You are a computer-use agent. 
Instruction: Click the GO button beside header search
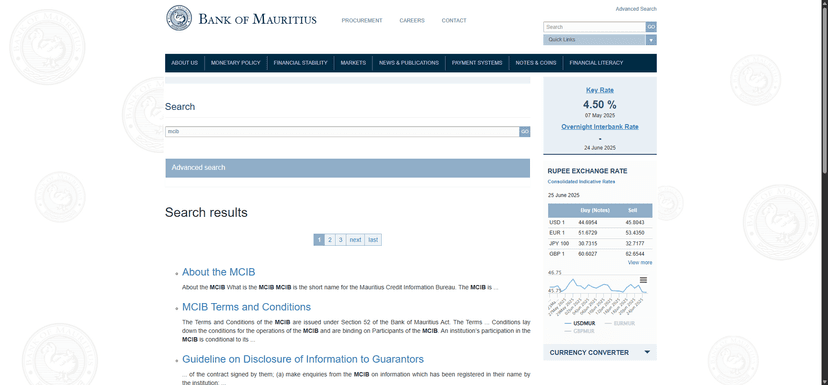[651, 27]
